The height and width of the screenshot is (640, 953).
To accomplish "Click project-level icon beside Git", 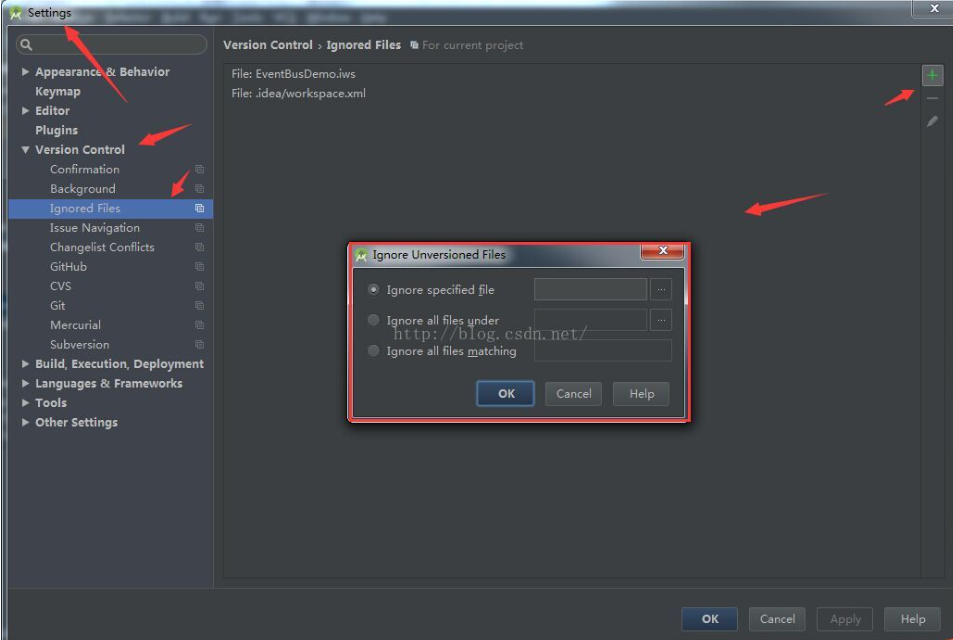I will click(199, 305).
